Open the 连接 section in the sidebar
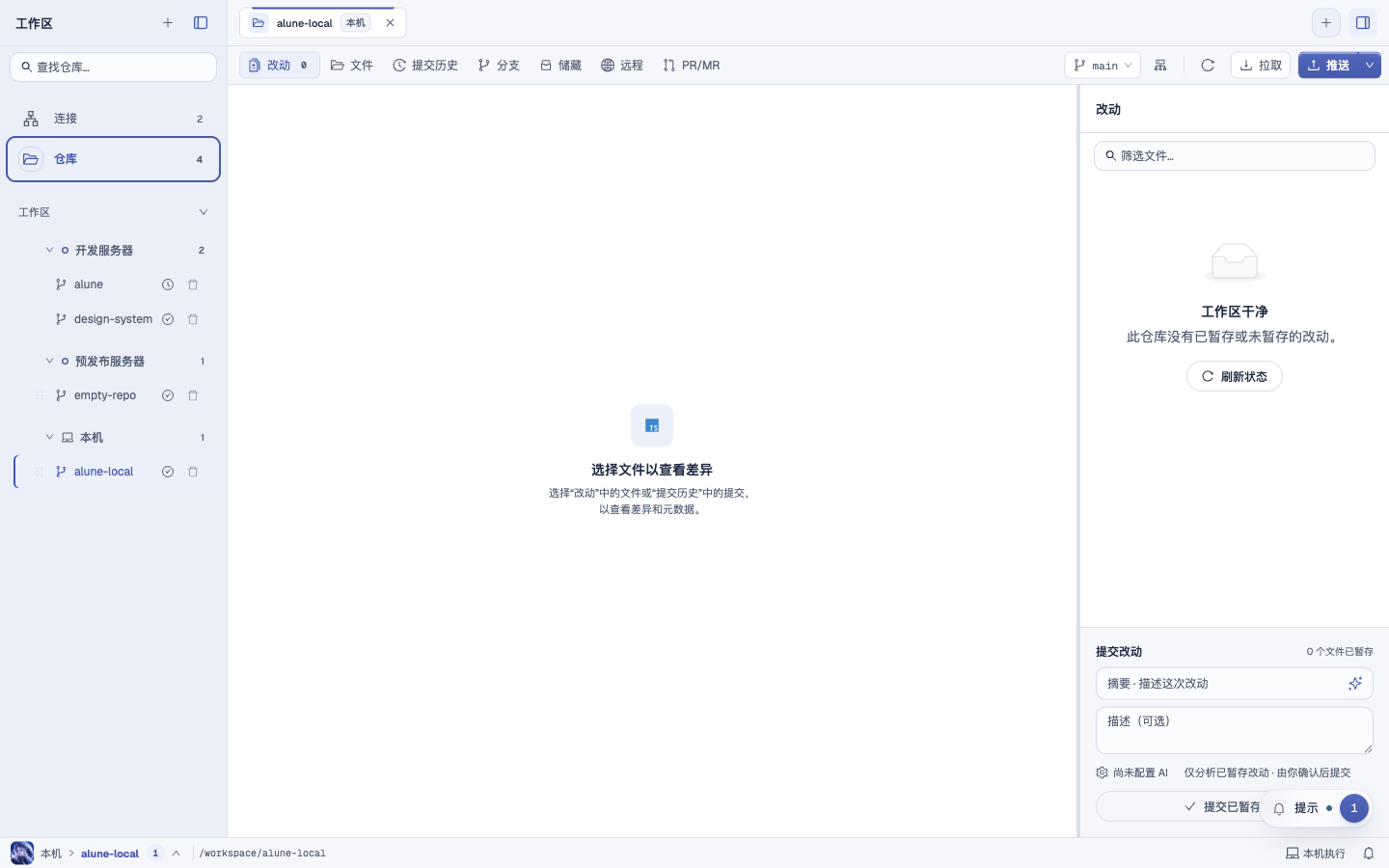The height and width of the screenshot is (868, 1389). coord(113,119)
